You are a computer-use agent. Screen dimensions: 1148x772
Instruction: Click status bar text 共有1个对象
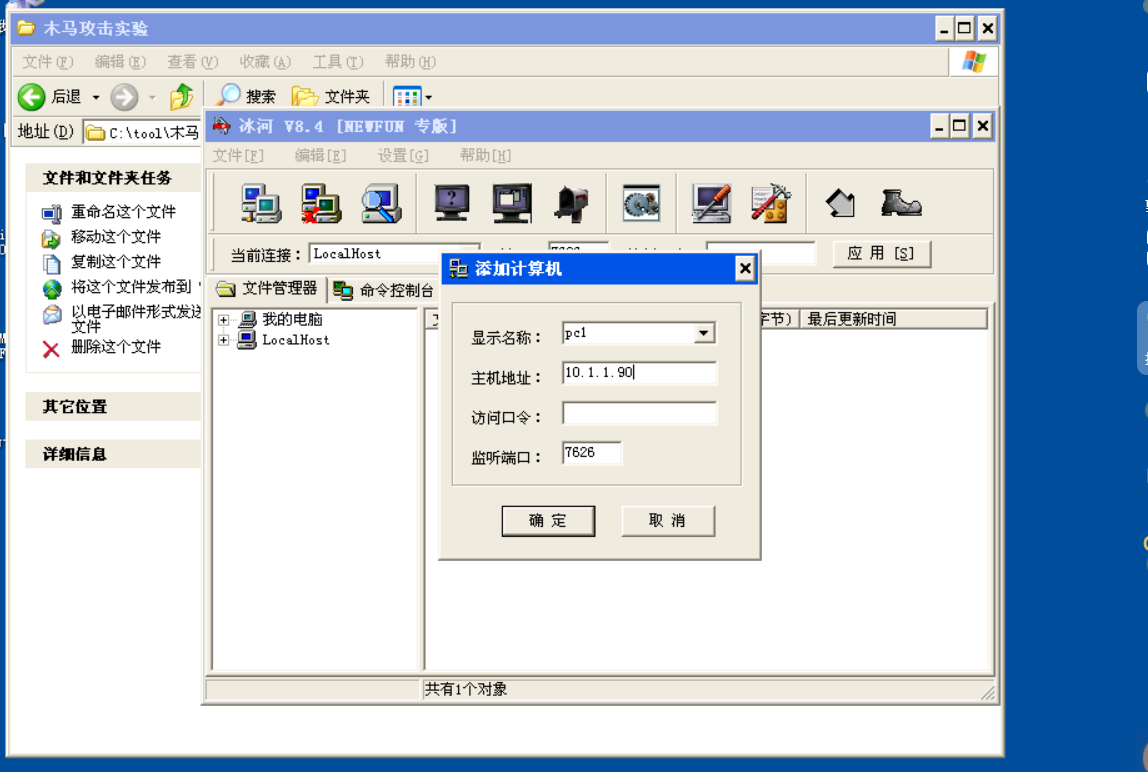click(x=466, y=689)
